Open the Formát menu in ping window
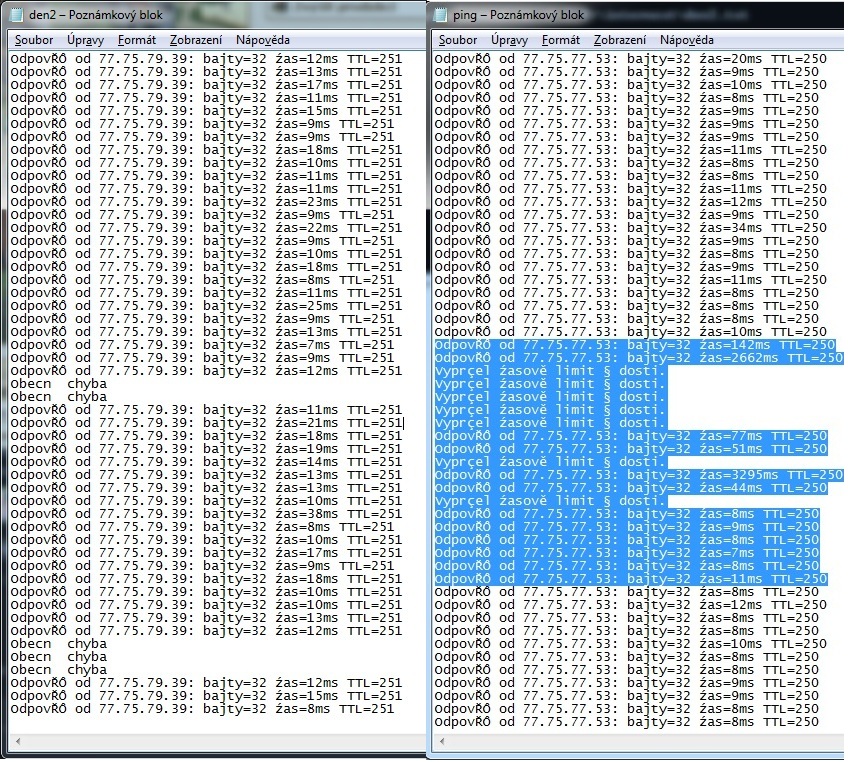 pos(561,40)
